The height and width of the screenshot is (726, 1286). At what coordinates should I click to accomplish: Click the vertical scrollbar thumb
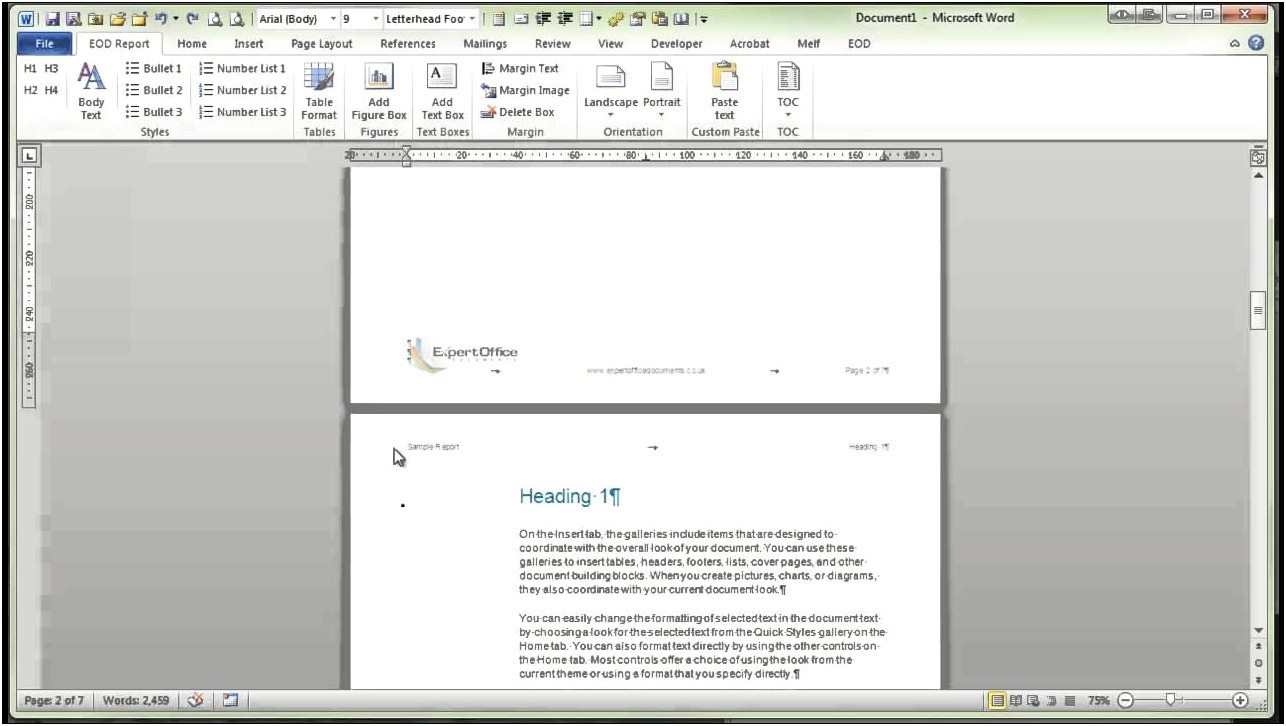1258,311
